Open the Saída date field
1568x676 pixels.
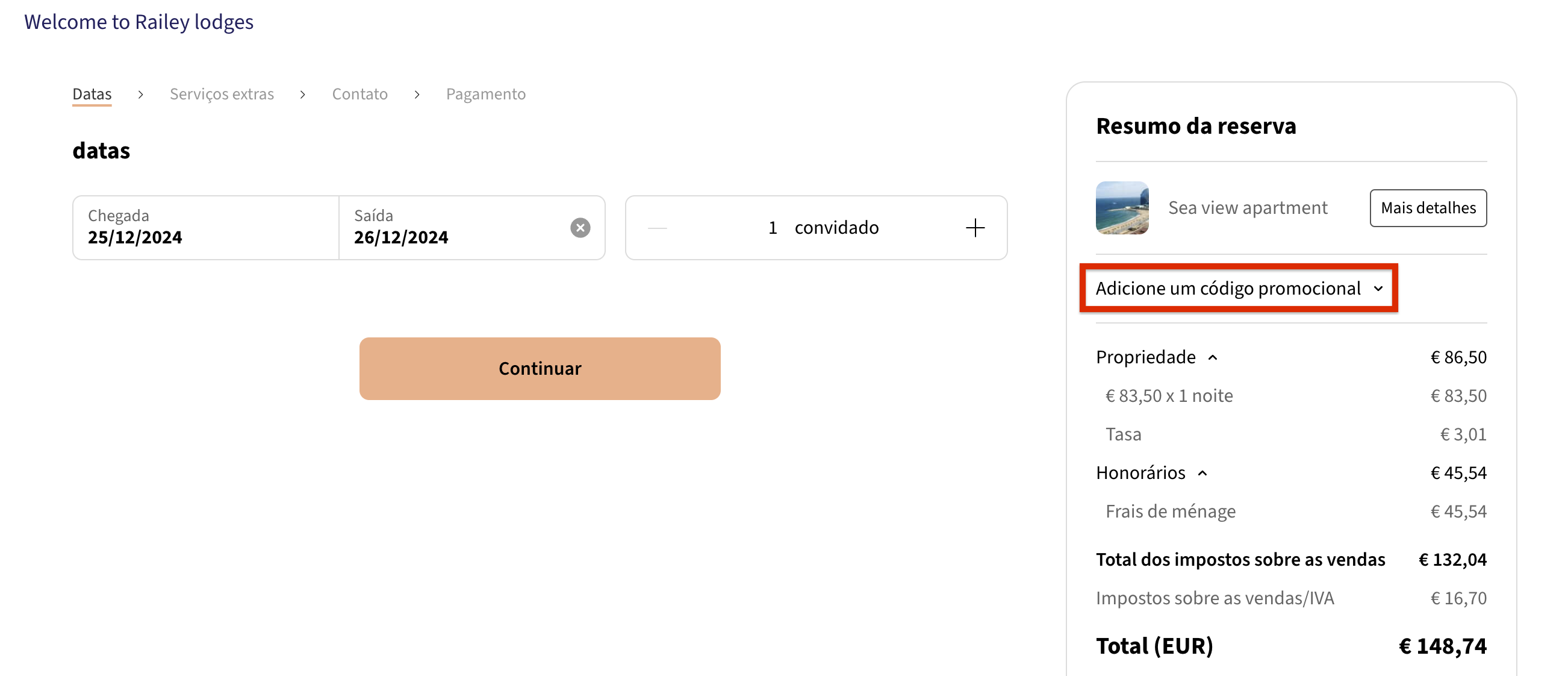450,228
